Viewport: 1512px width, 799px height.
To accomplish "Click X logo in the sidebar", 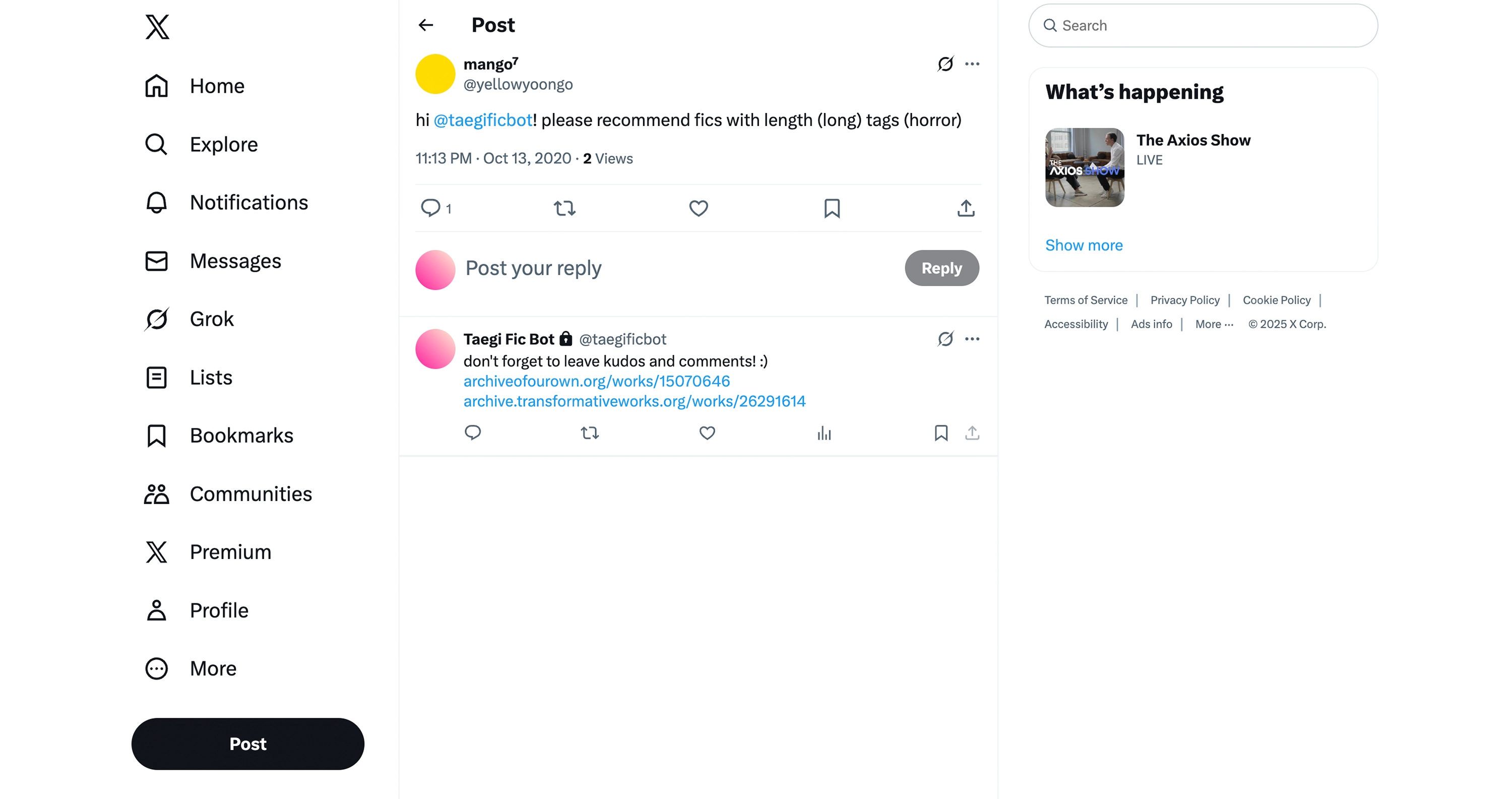I will [x=157, y=27].
